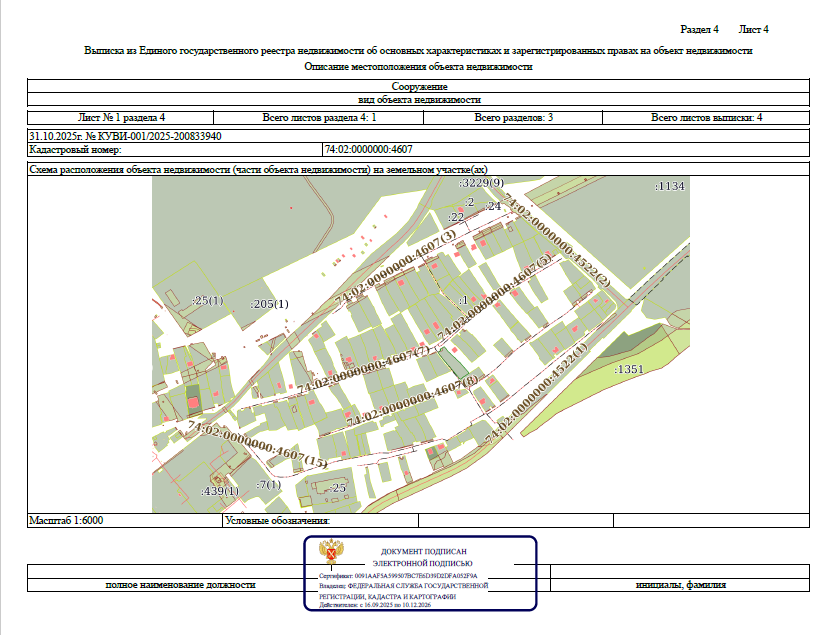Click the 'Кадастровый номер:' label

[75, 150]
